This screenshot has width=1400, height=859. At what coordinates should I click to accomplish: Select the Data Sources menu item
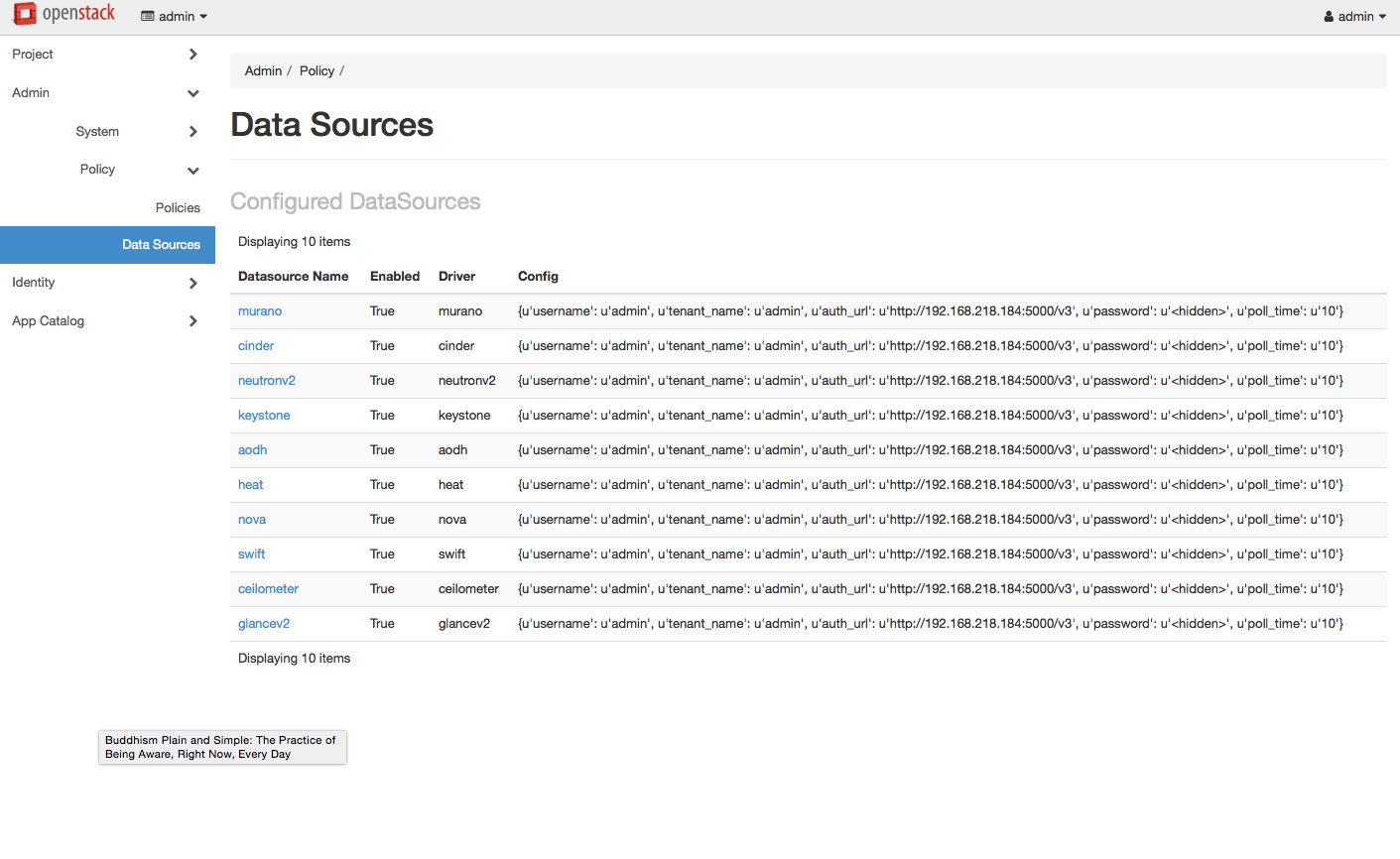(107, 245)
